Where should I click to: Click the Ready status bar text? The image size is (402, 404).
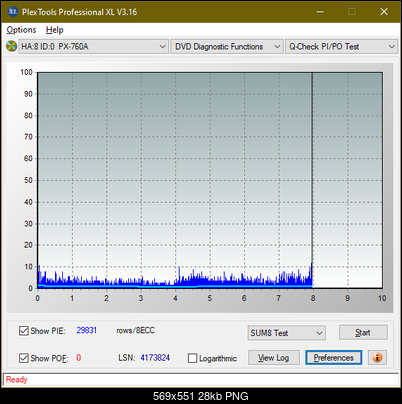coord(16,379)
